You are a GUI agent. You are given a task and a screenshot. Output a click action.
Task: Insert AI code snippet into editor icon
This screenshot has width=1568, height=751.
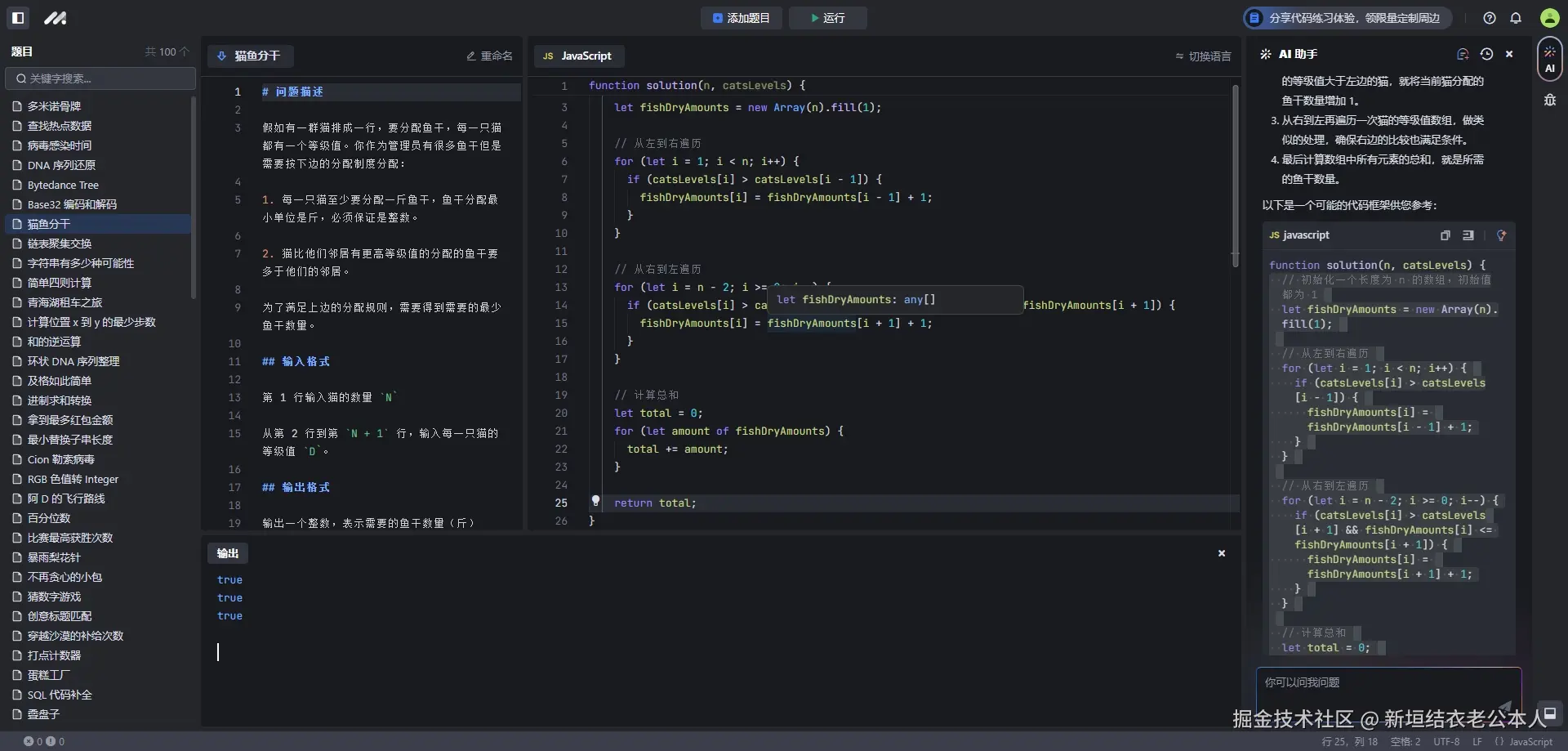click(x=1468, y=235)
